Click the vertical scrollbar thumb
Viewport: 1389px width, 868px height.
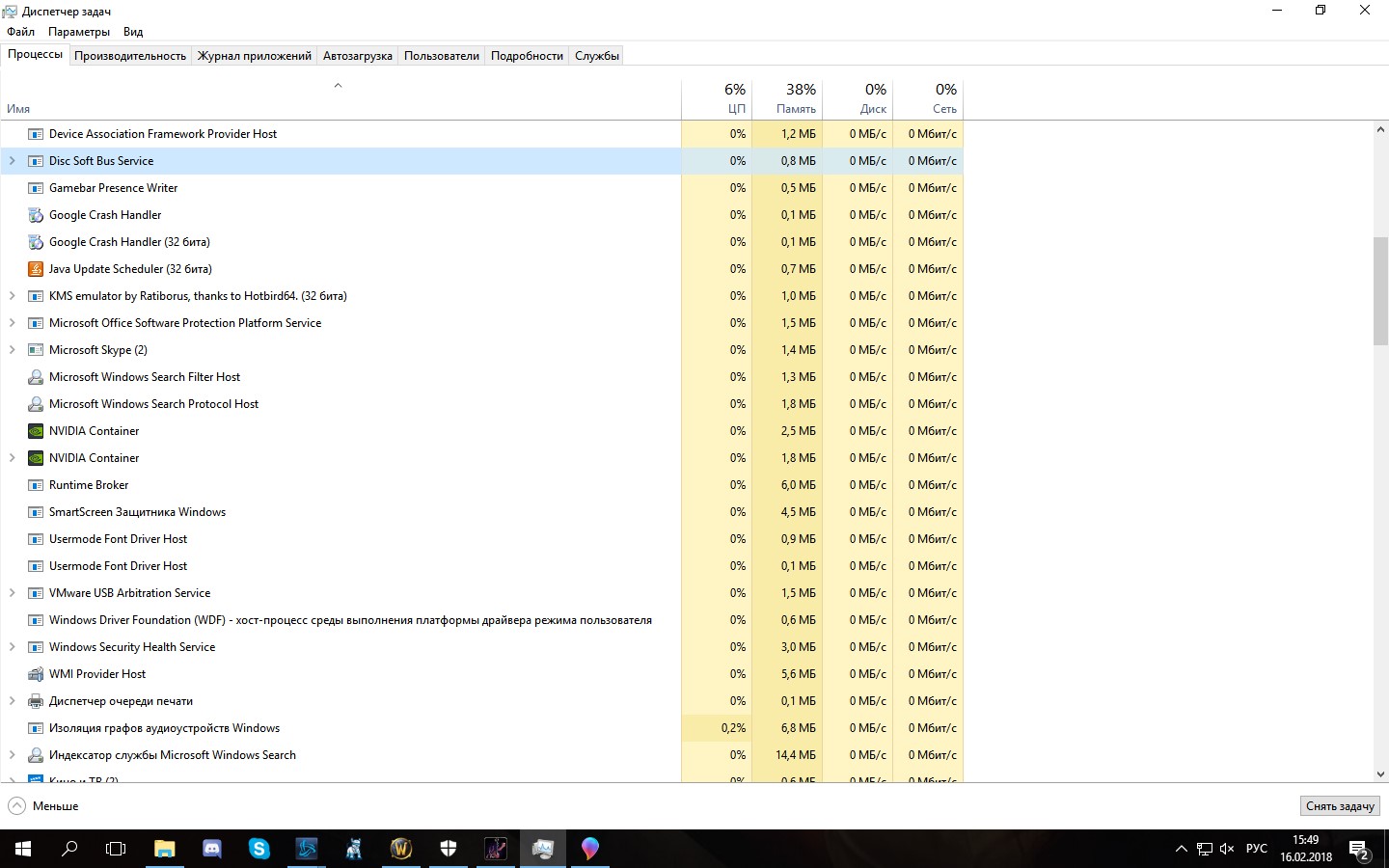(x=1380, y=290)
